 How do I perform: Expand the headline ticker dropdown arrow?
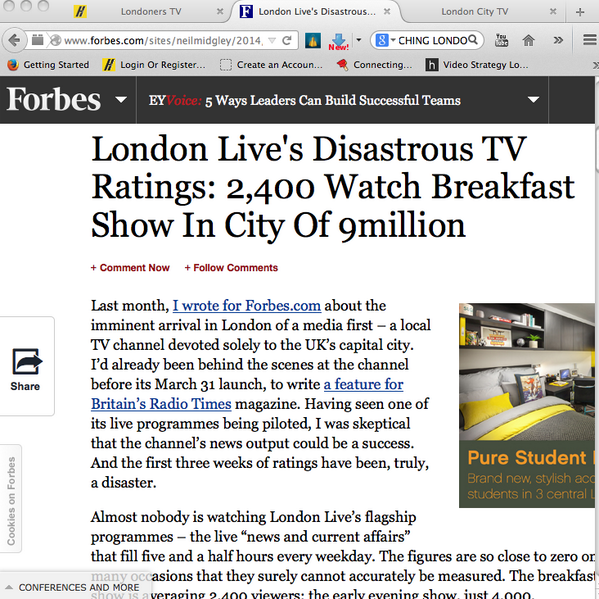(533, 100)
